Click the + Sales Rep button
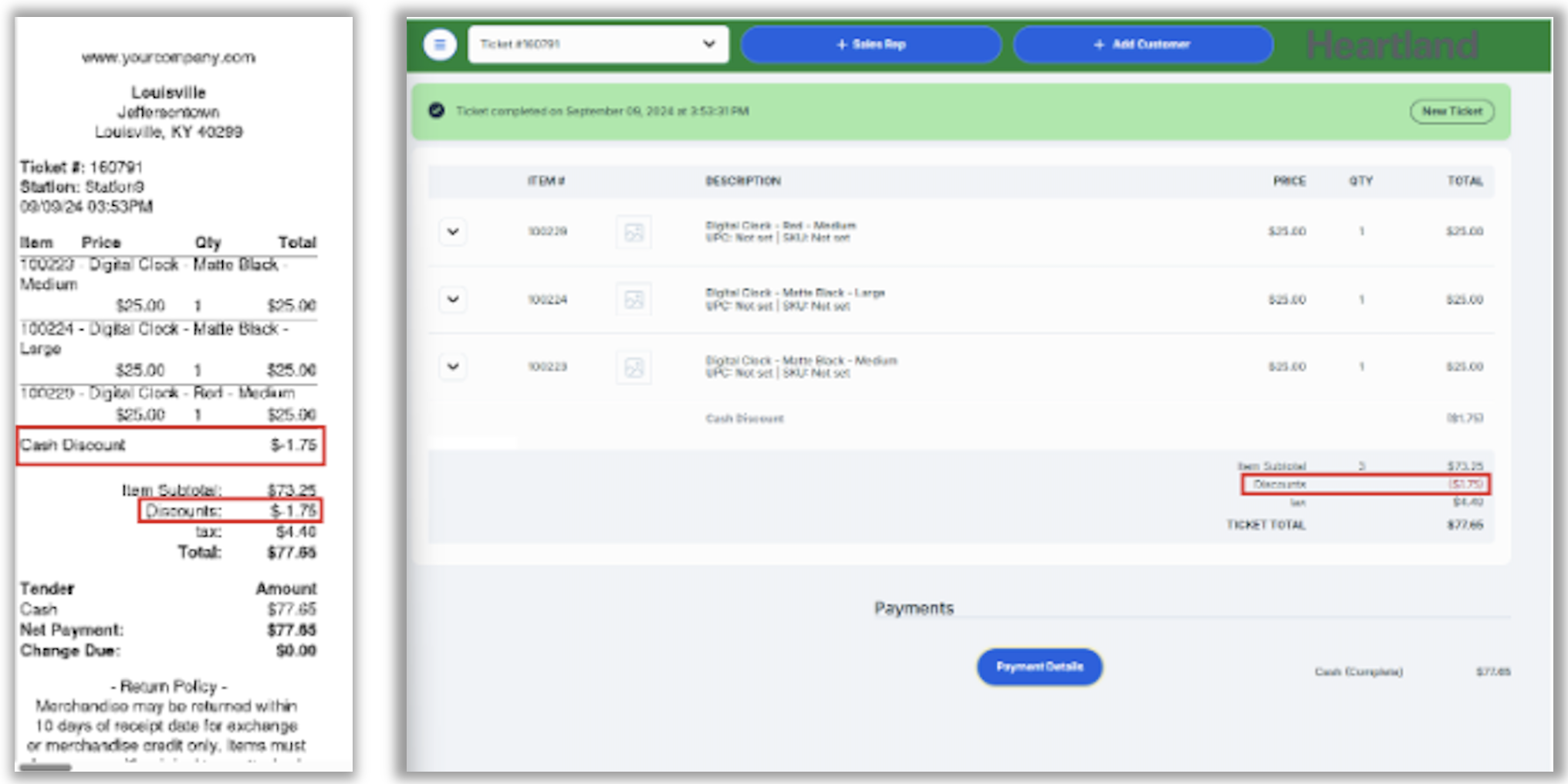This screenshot has width=1568, height=784. [x=870, y=45]
